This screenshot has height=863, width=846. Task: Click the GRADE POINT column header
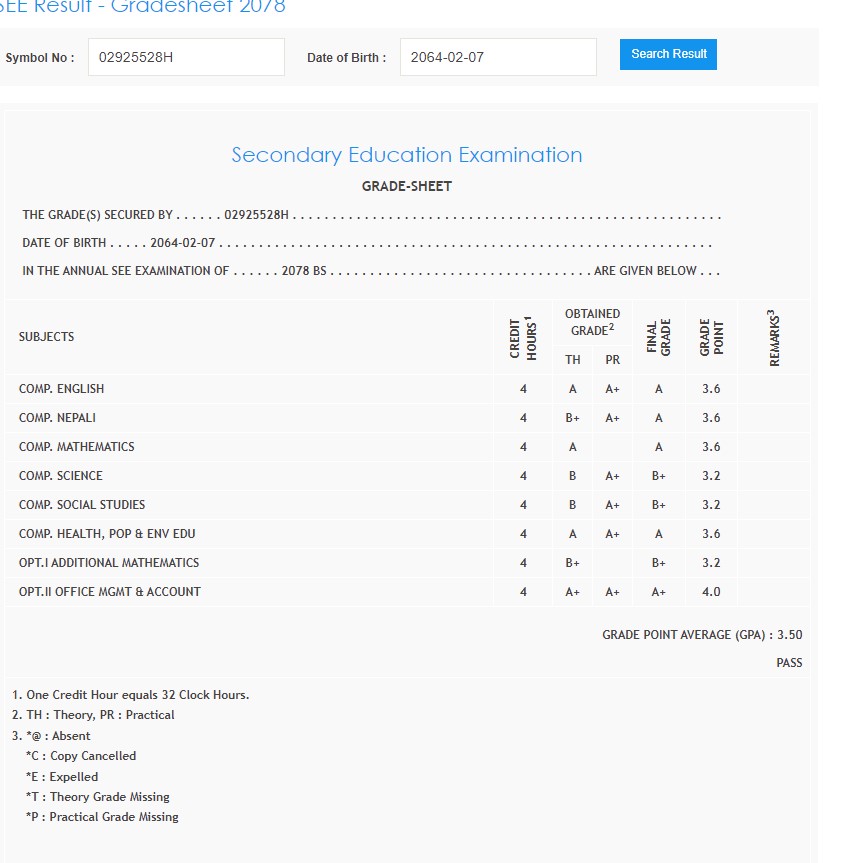point(711,338)
